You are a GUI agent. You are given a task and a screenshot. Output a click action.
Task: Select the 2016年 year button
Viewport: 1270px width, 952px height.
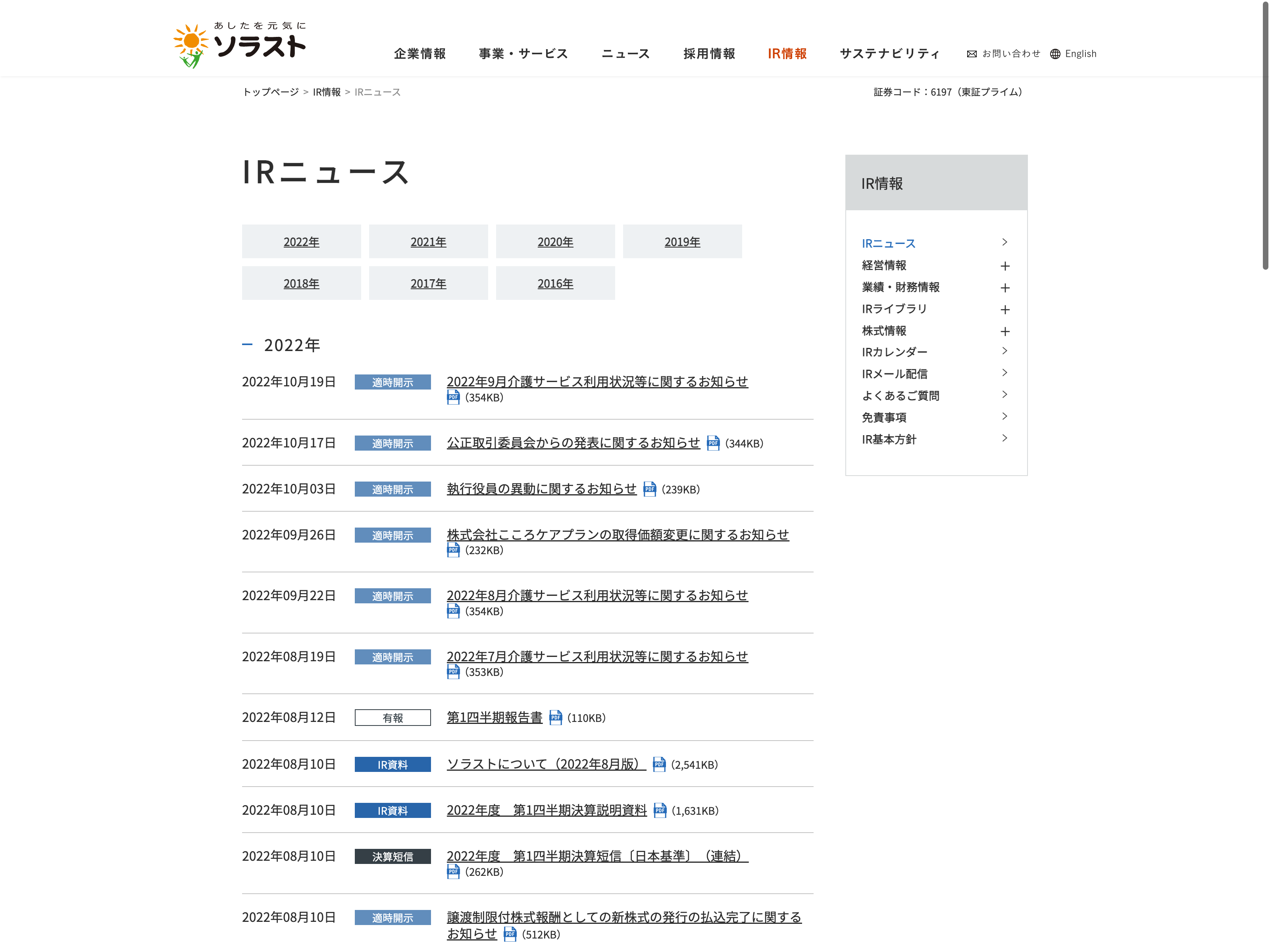pyautogui.click(x=555, y=284)
